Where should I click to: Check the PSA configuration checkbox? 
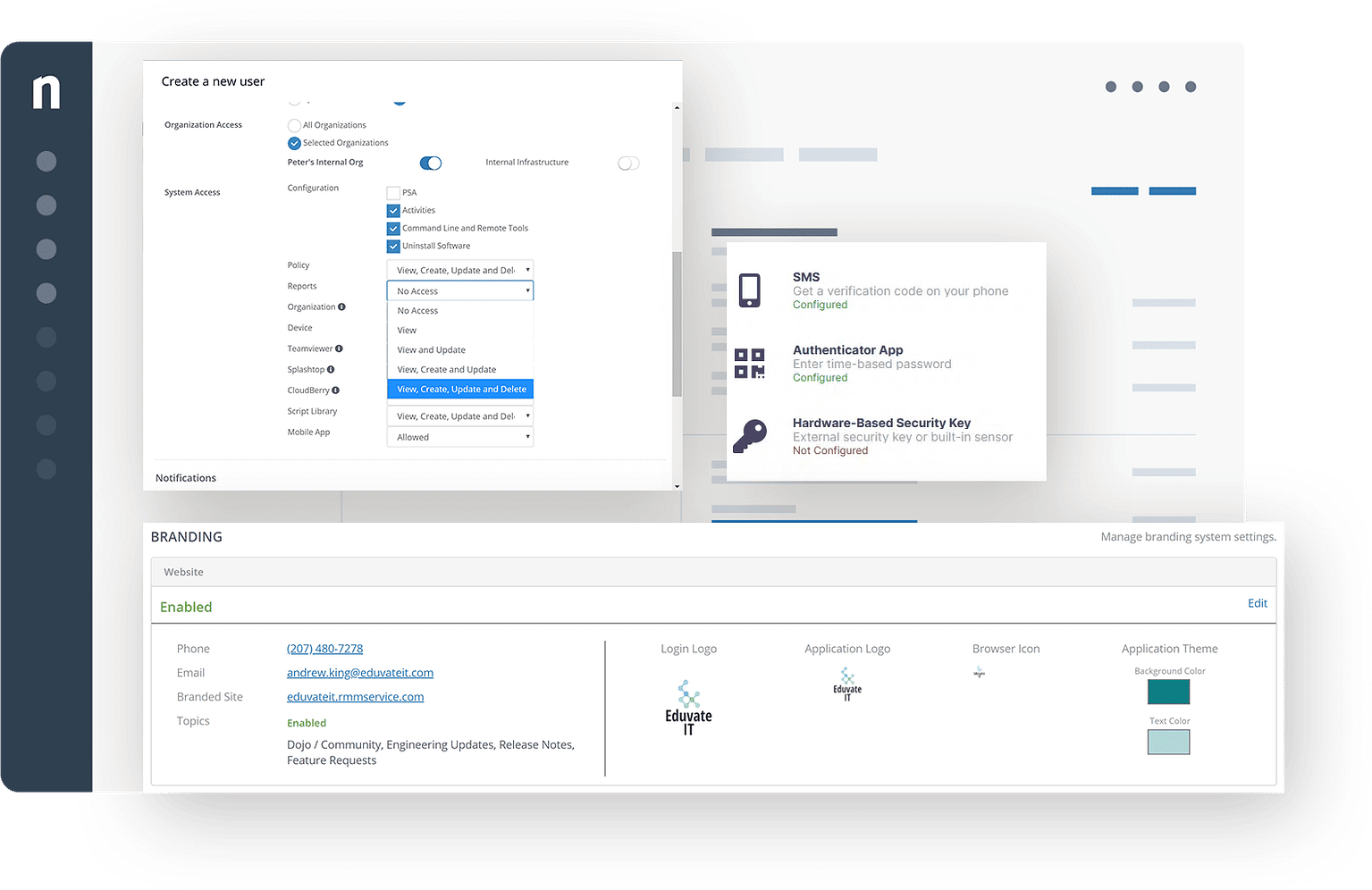392,192
